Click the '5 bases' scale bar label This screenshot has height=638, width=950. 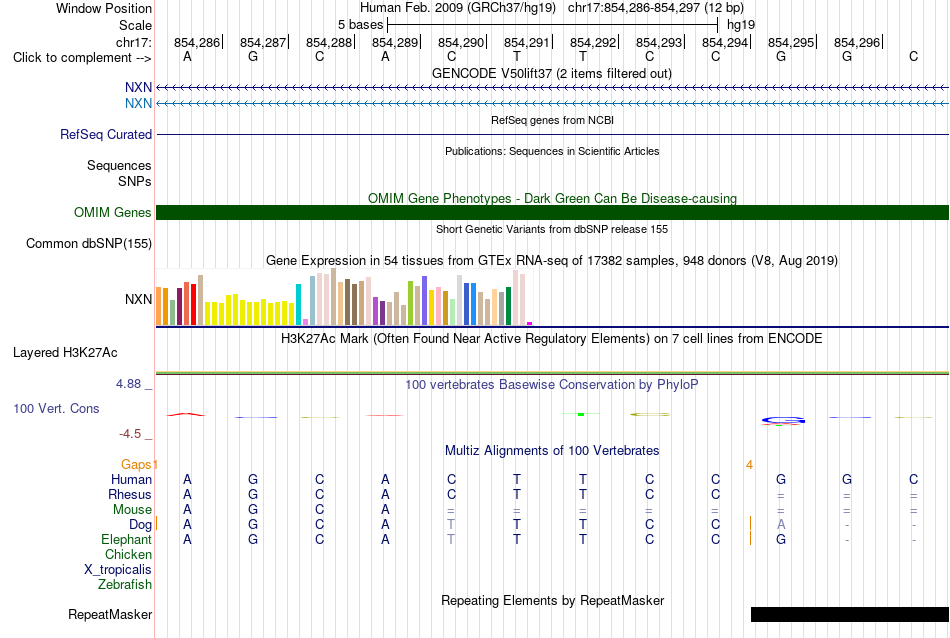coord(360,25)
